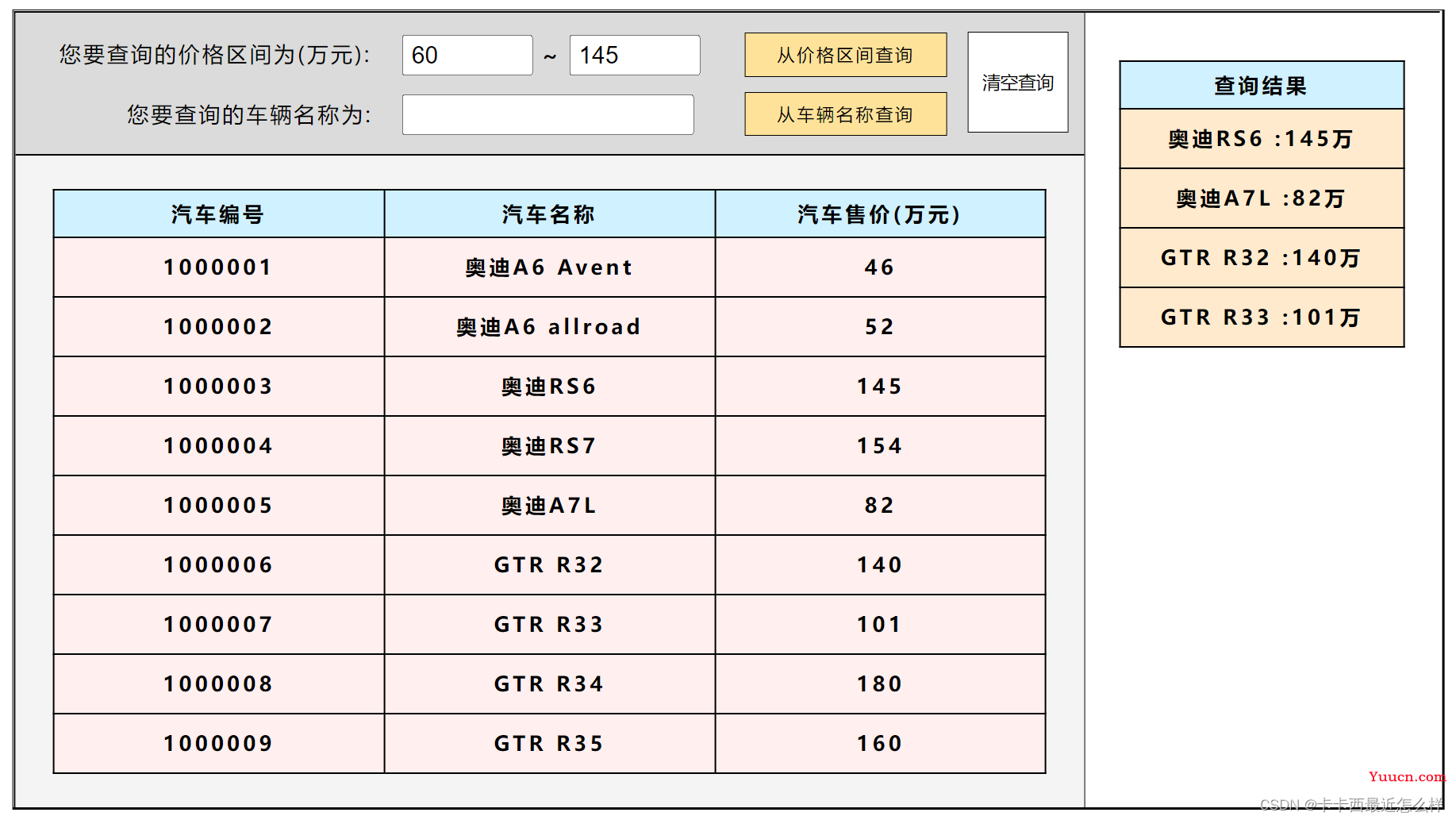Select car number cell 1000008

coord(219,684)
